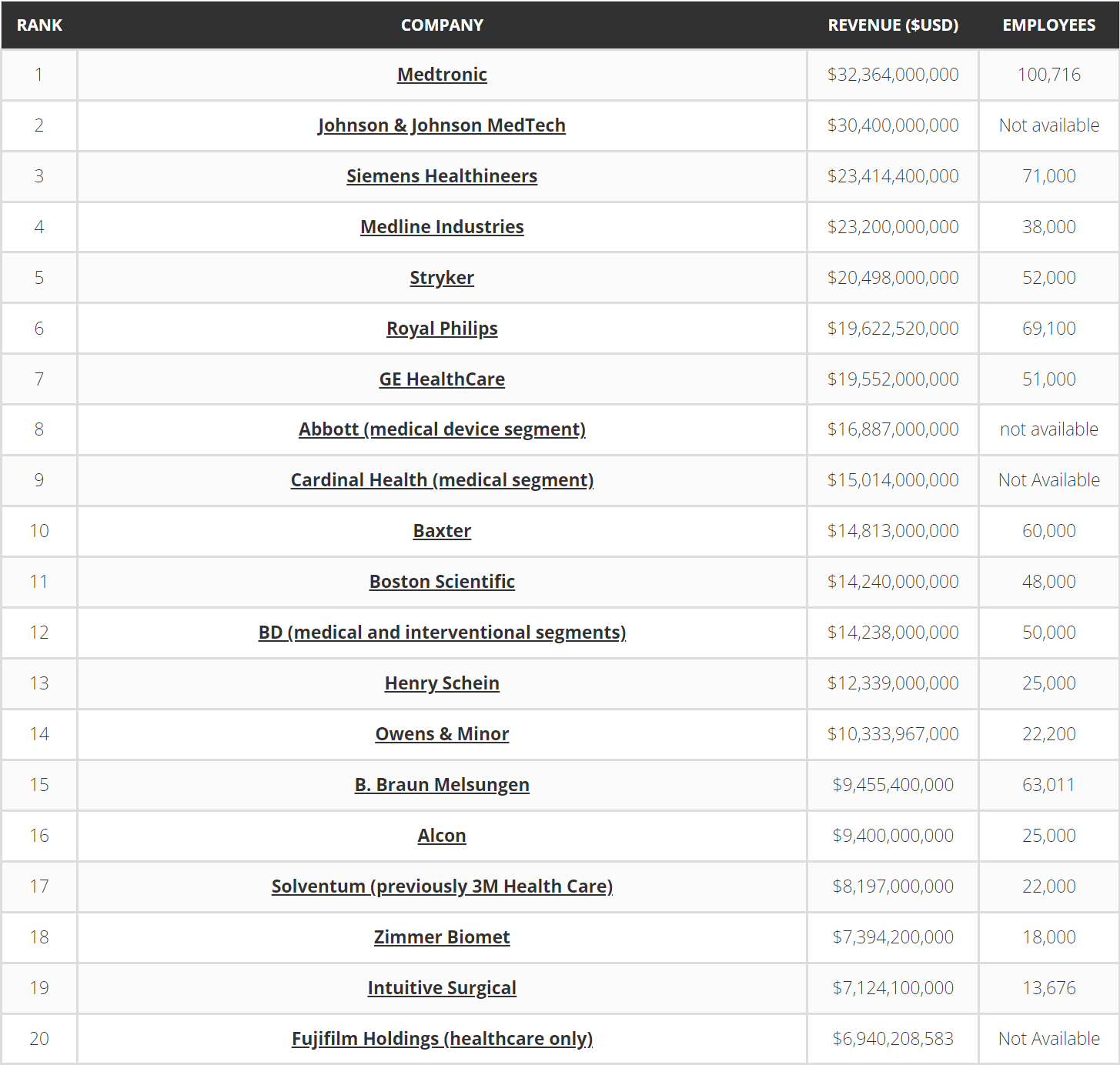
Task: Go to the Royal Philips link
Action: pyautogui.click(x=442, y=329)
